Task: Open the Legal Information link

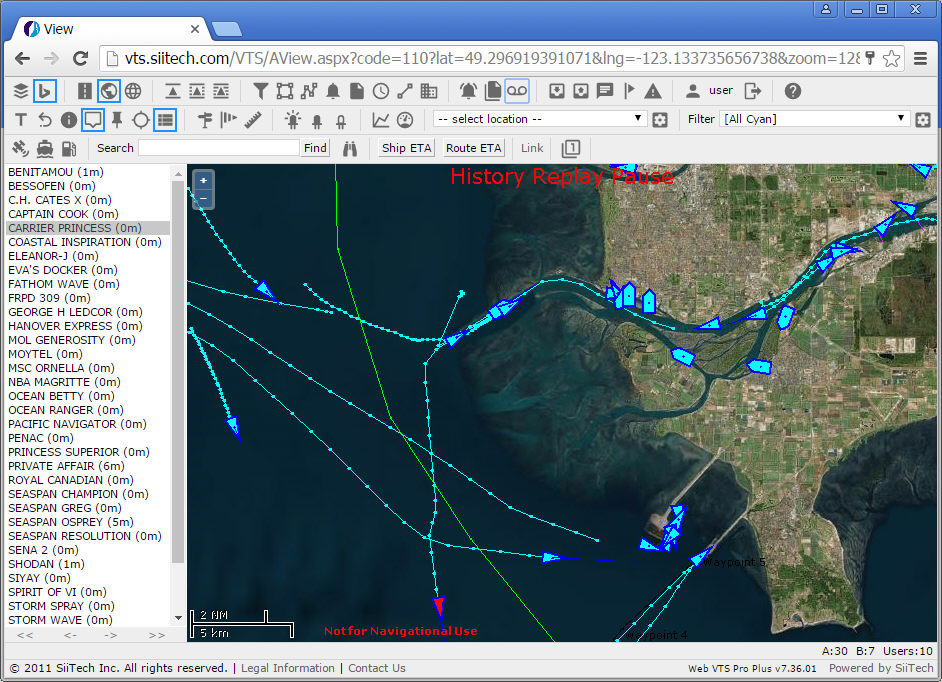Action: pos(288,668)
